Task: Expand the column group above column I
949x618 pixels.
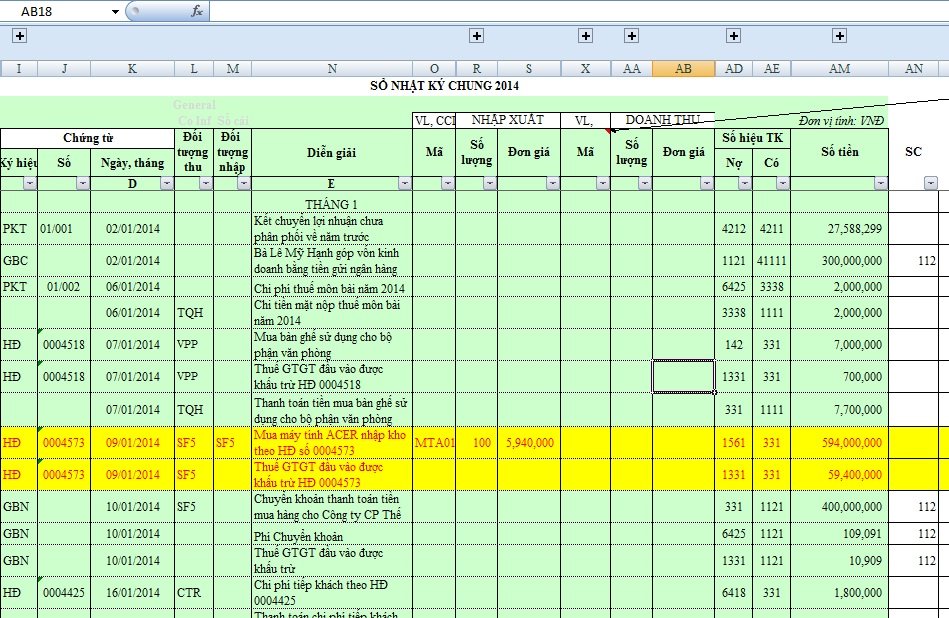Action: pyautogui.click(x=19, y=36)
